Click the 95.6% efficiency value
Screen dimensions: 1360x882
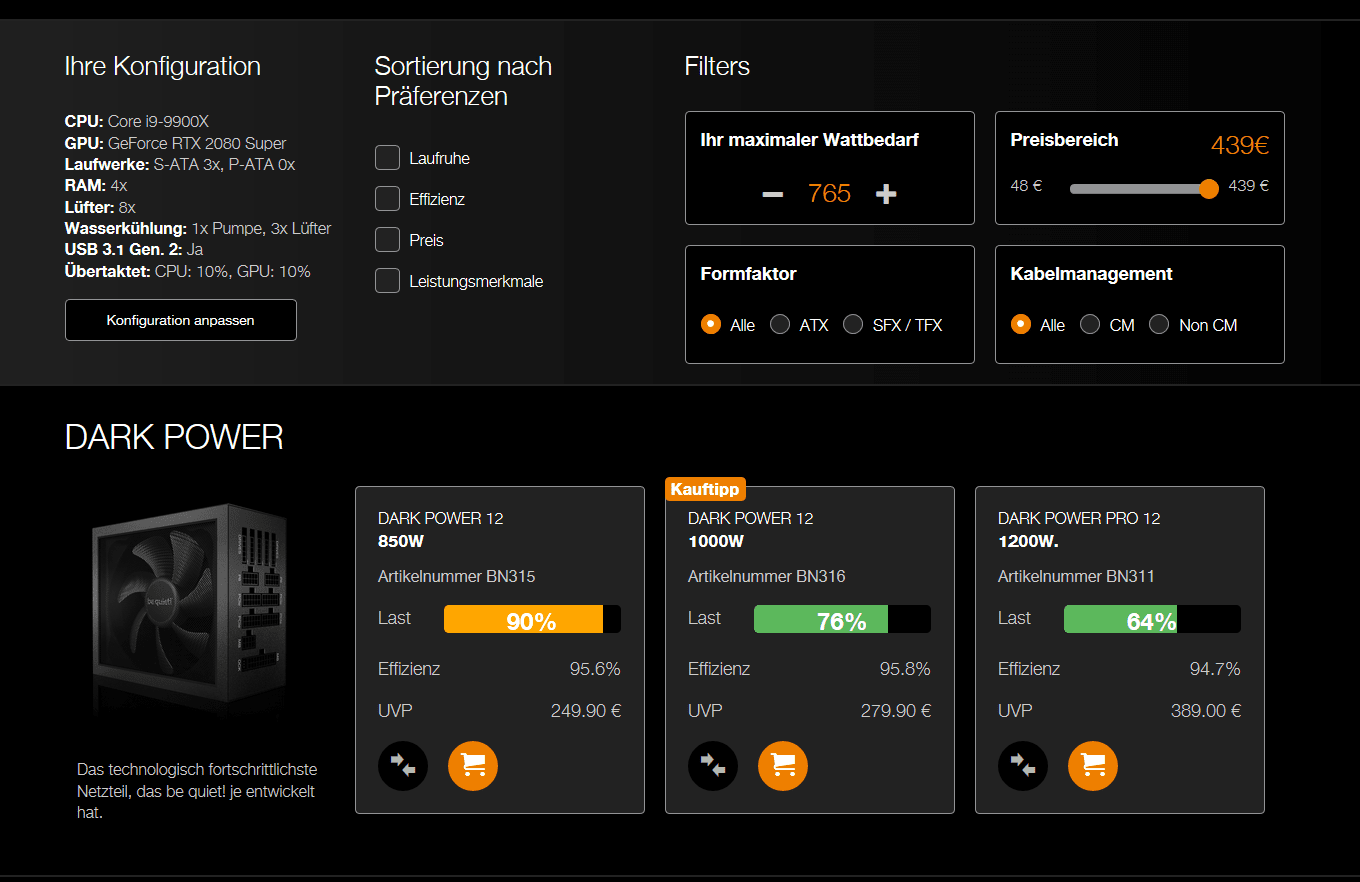pyautogui.click(x=595, y=669)
